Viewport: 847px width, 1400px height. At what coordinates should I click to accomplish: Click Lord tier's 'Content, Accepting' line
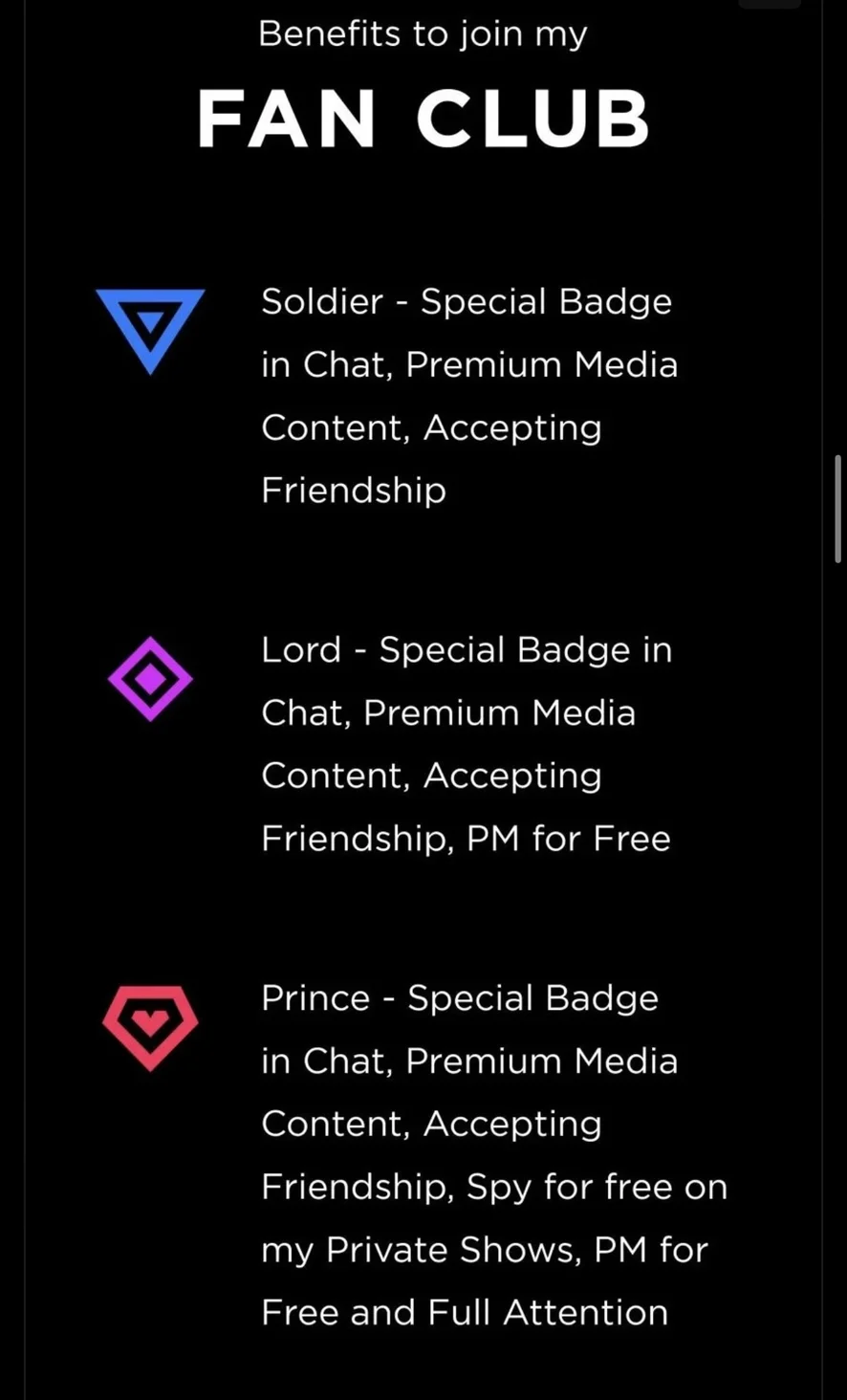431,777
